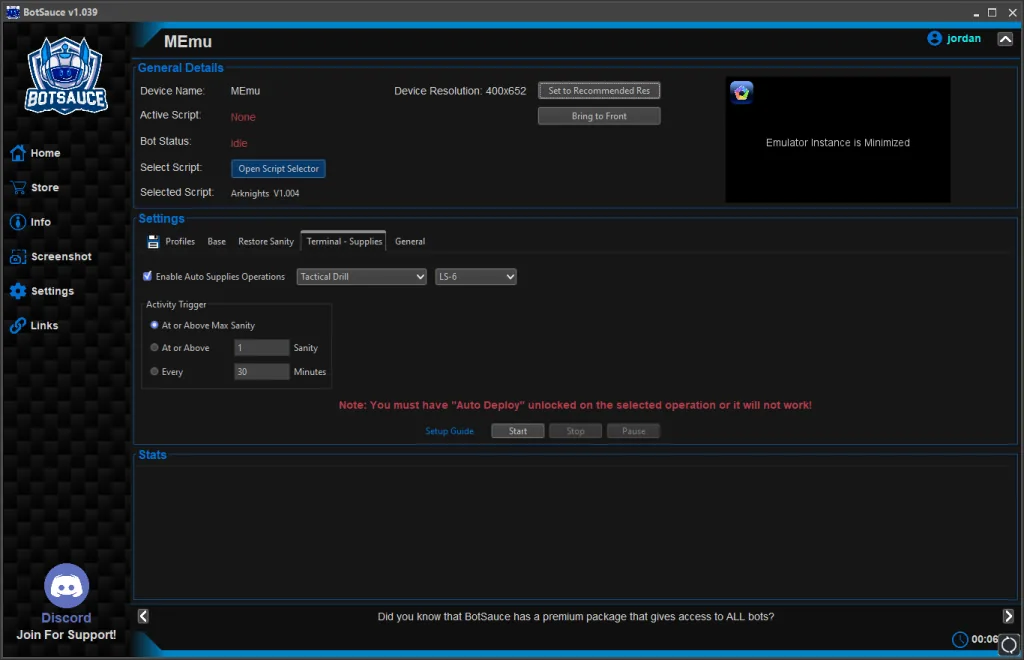Screen dimensions: 1024x660
Task: Click the Links chain icon
Action: coord(18,326)
